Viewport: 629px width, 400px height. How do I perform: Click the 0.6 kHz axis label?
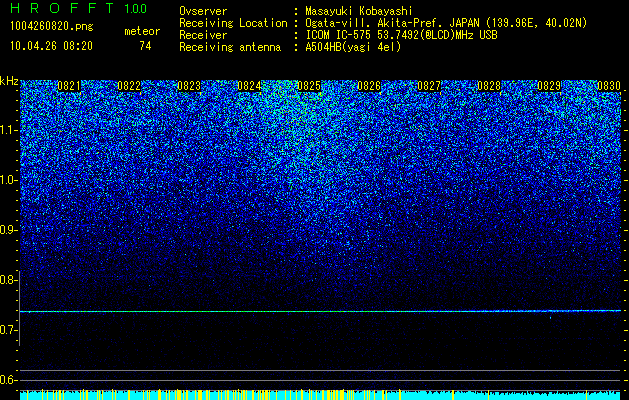click(9, 380)
